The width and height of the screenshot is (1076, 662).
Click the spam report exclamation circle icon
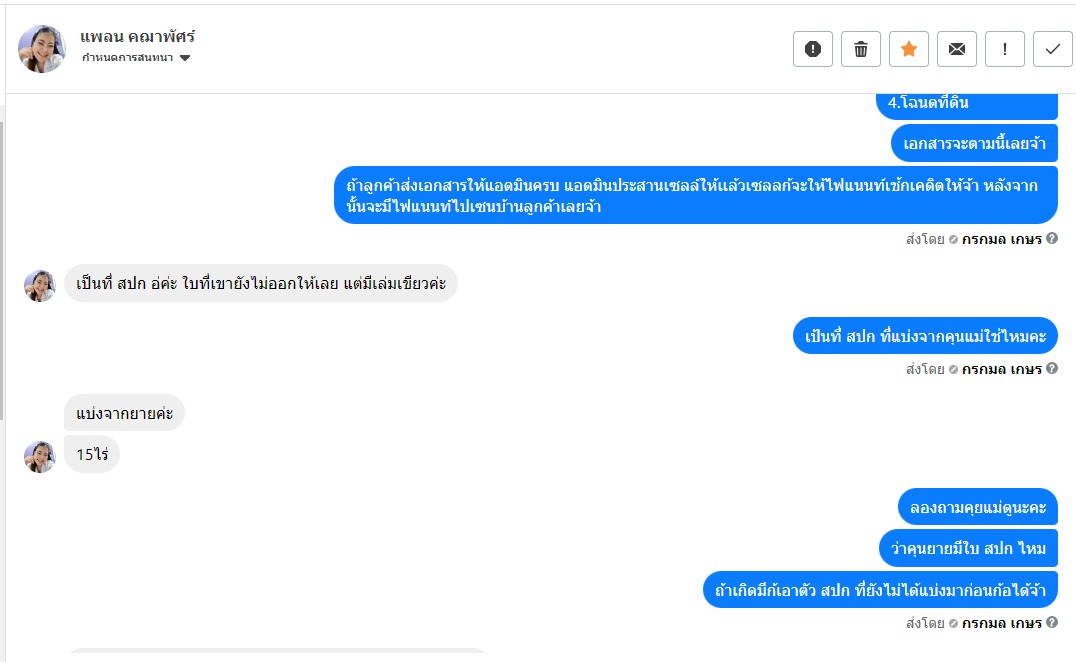click(812, 49)
